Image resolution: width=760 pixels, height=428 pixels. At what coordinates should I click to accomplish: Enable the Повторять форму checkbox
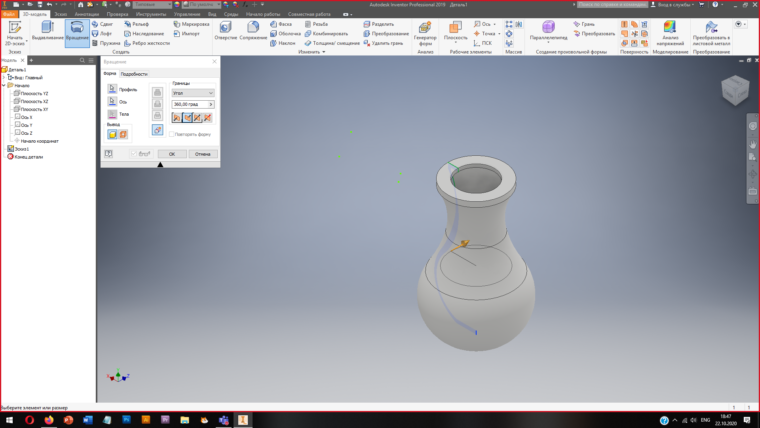[171, 133]
